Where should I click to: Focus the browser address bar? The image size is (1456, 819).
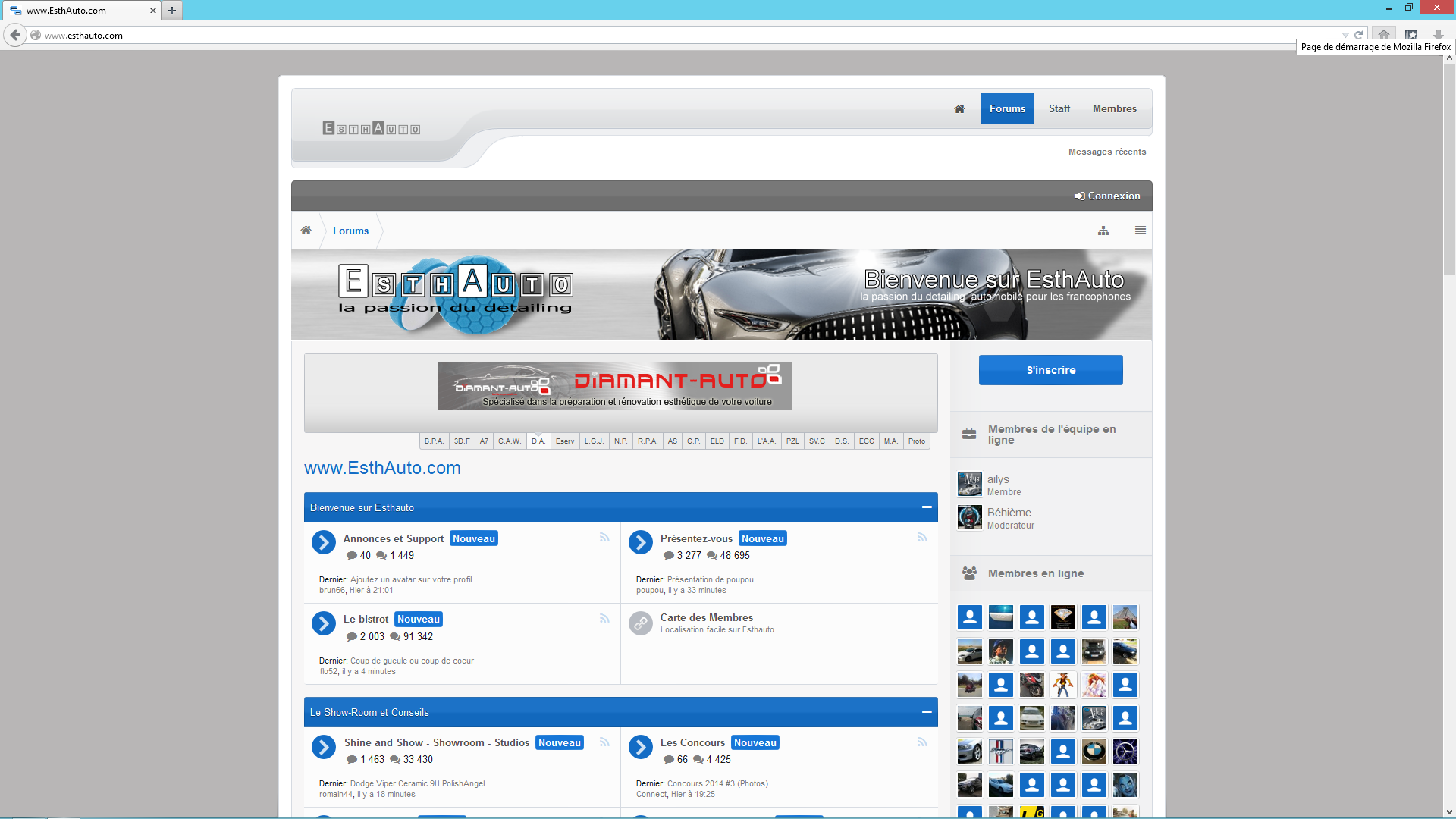682,35
